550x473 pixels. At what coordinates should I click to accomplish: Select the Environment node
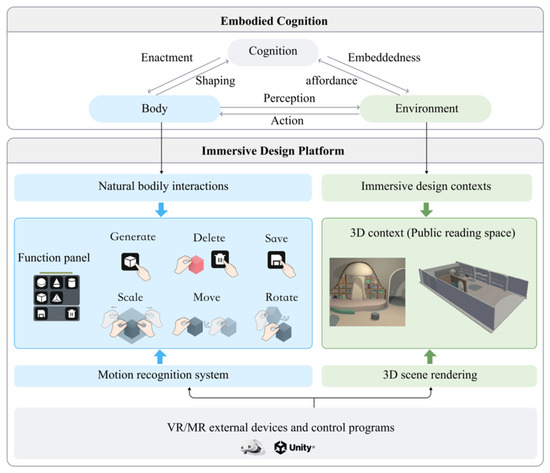[426, 108]
